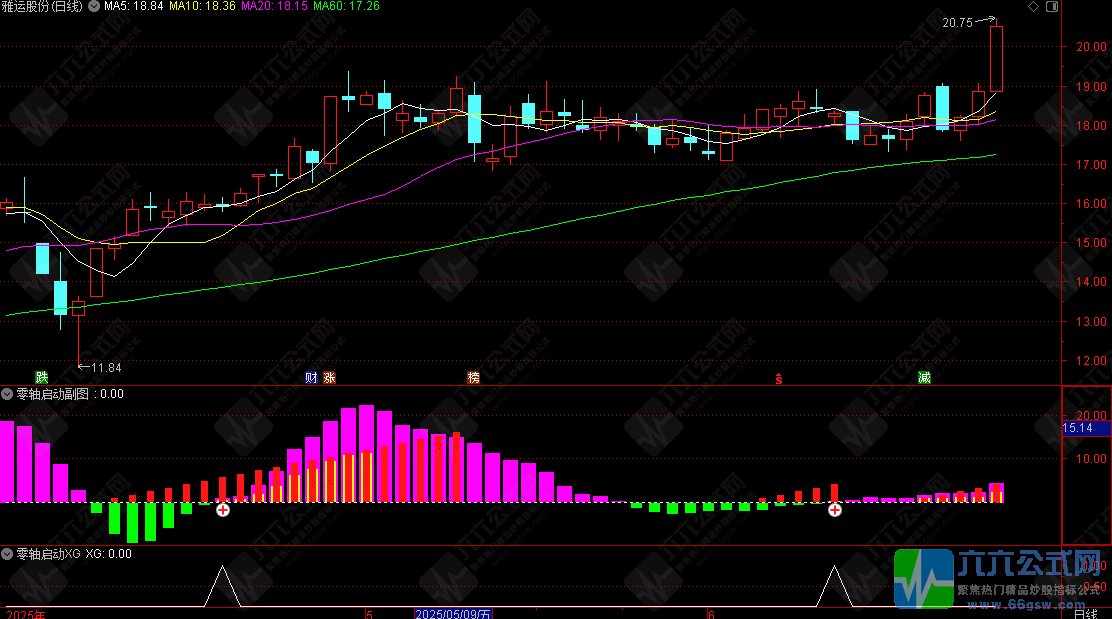Click the 涨 marker icon

coord(329,378)
